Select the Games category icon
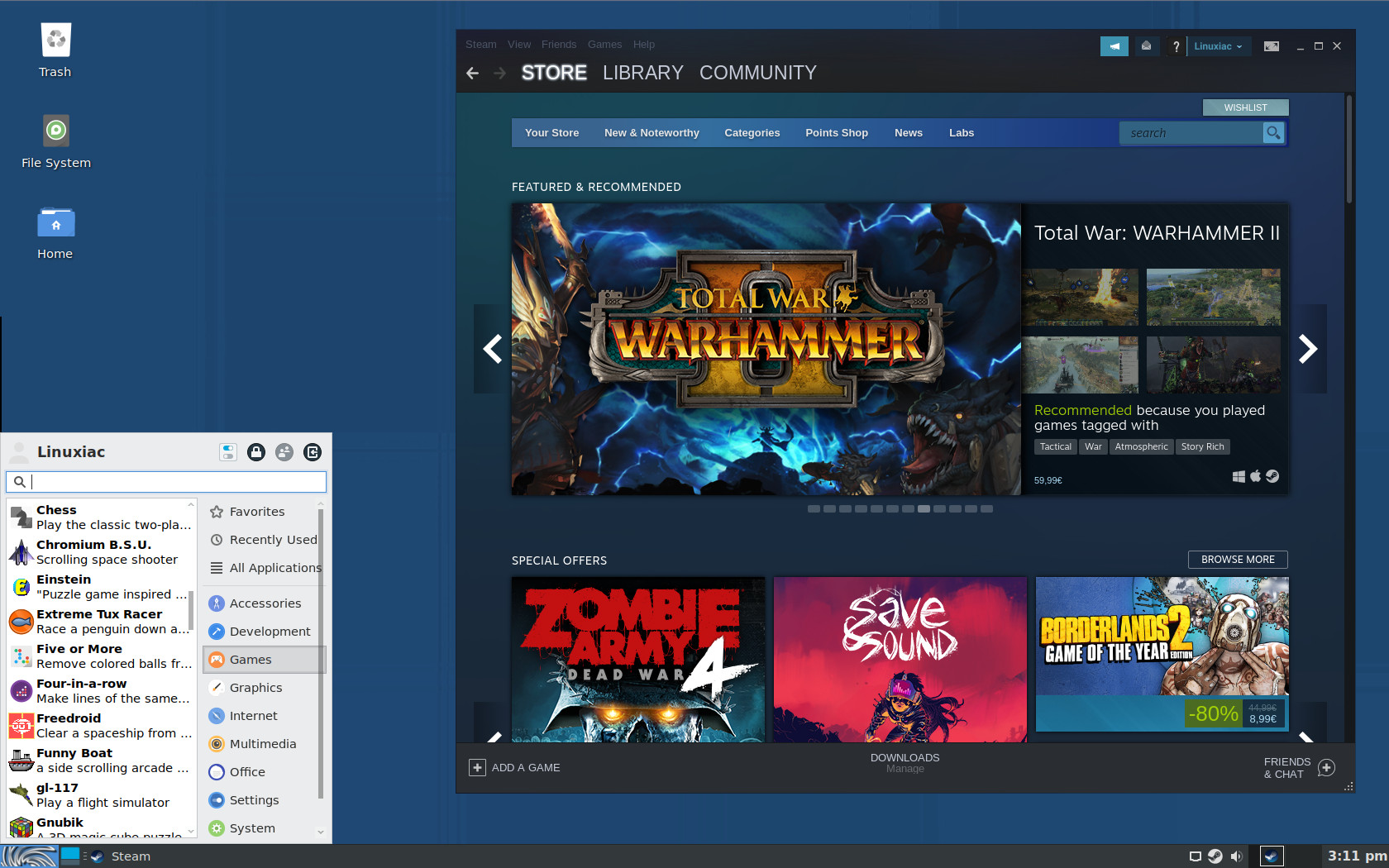 click(217, 660)
